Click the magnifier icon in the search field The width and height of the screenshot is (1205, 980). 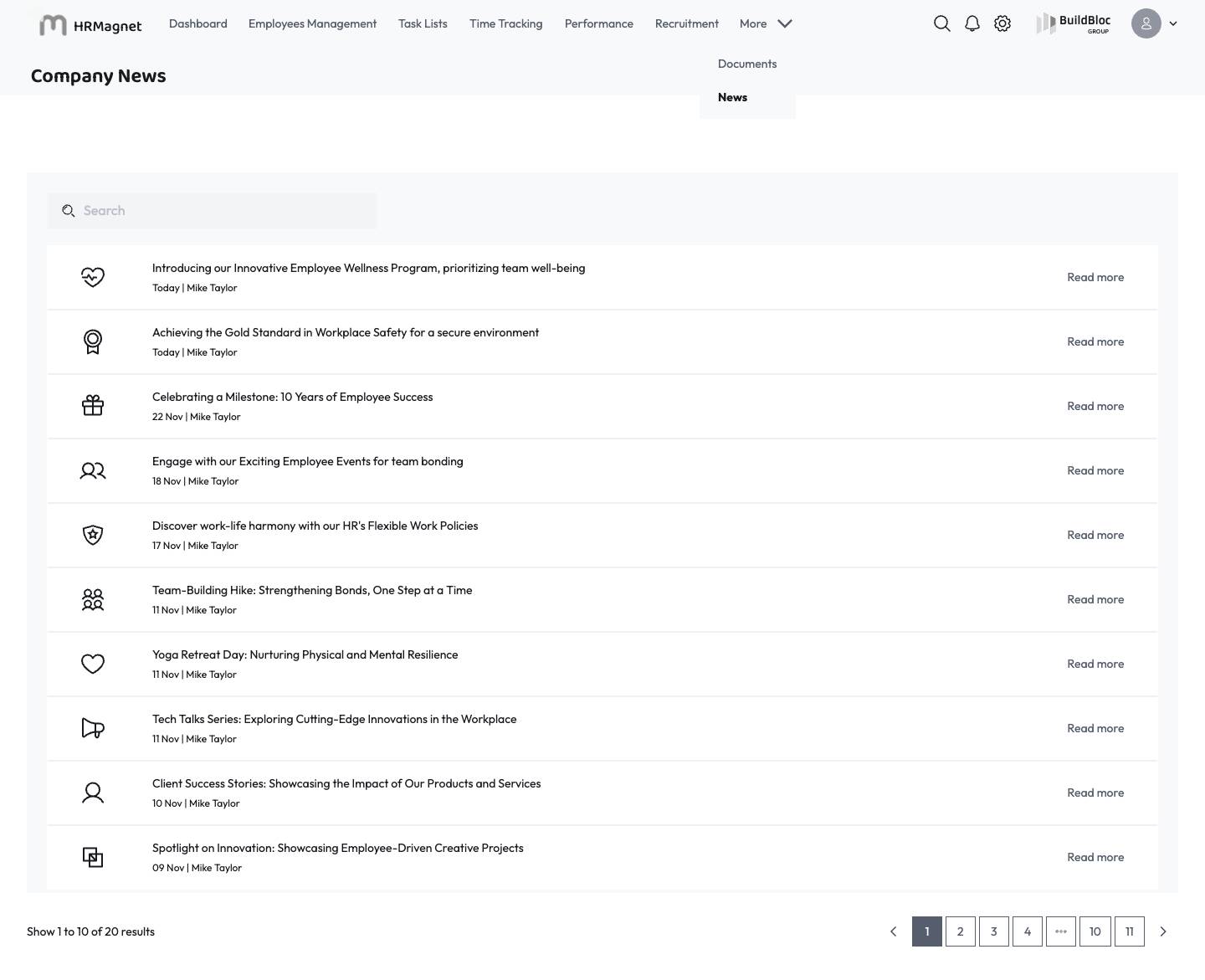tap(69, 211)
